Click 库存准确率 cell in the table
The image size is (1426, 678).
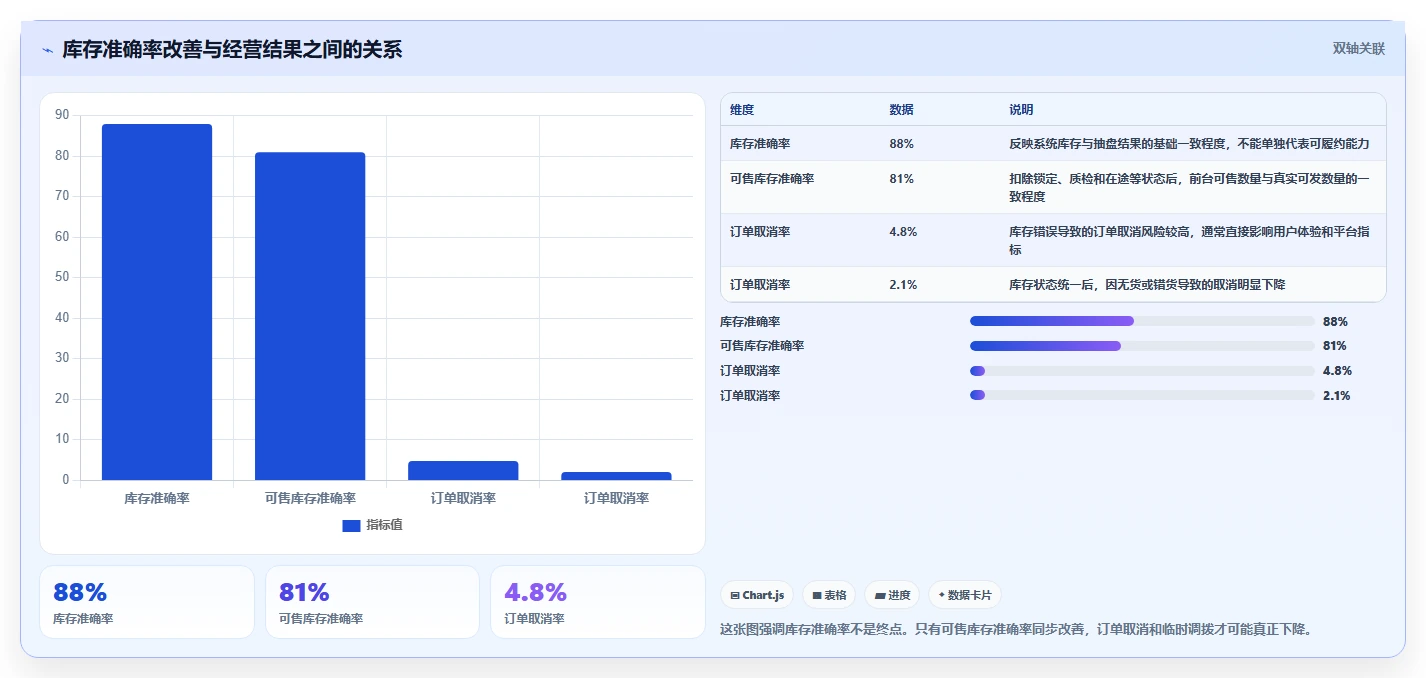(x=761, y=144)
